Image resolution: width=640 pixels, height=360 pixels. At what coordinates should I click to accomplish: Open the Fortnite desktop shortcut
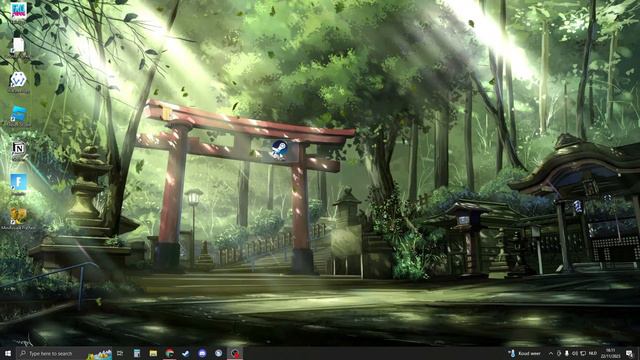point(18,182)
